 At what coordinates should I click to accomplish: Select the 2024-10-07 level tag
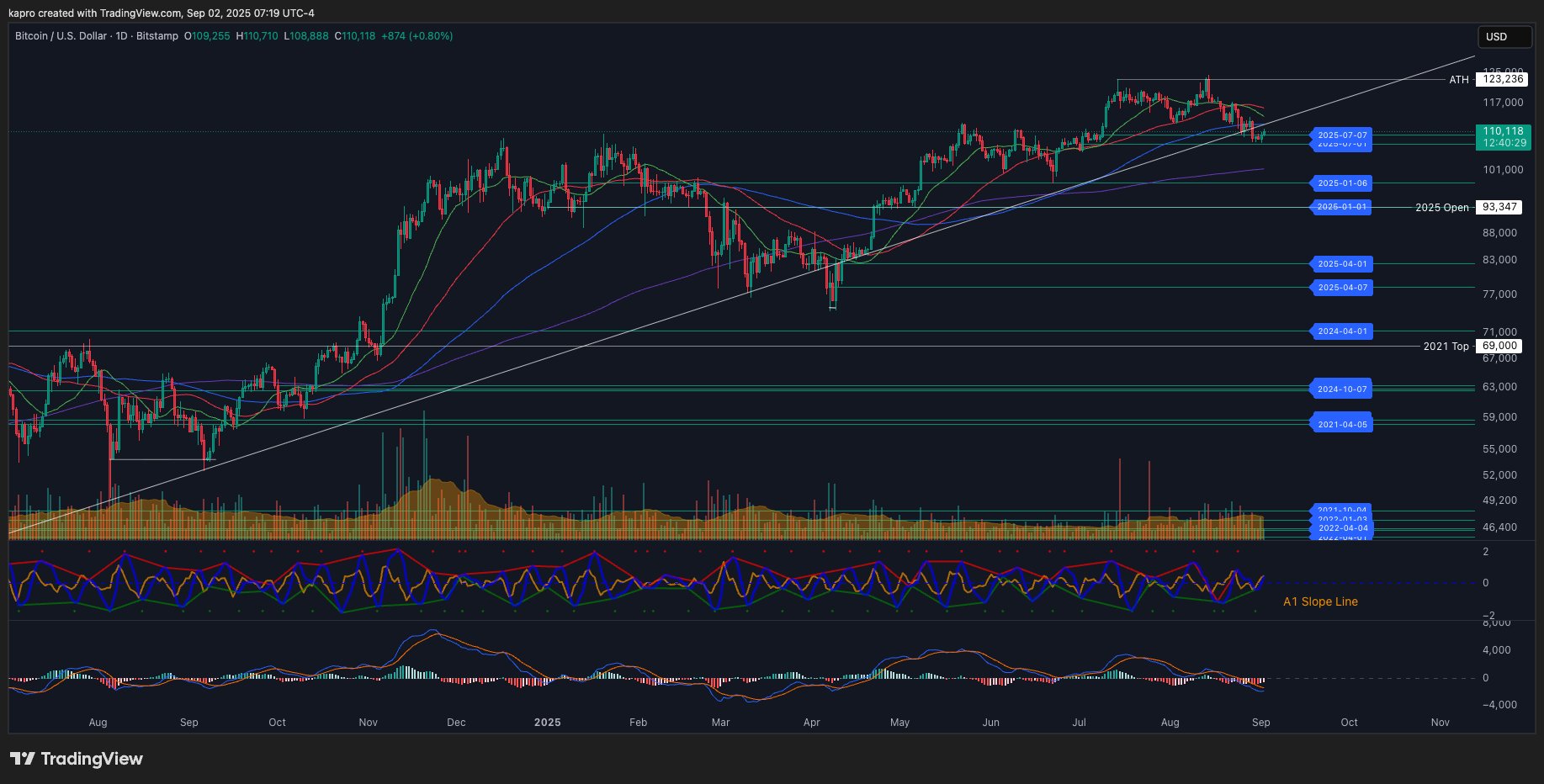point(1341,389)
